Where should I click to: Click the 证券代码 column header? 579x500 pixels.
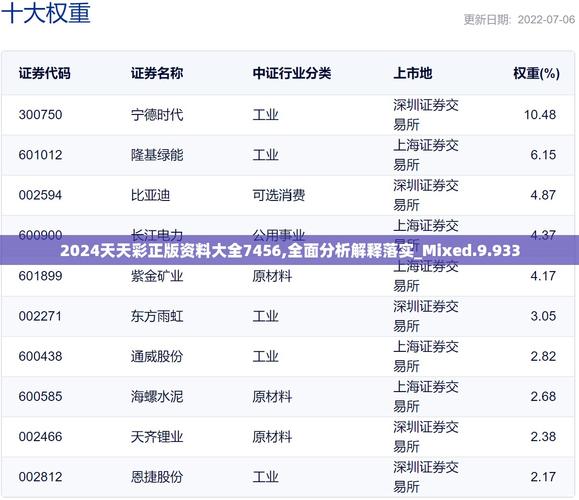tap(44, 73)
